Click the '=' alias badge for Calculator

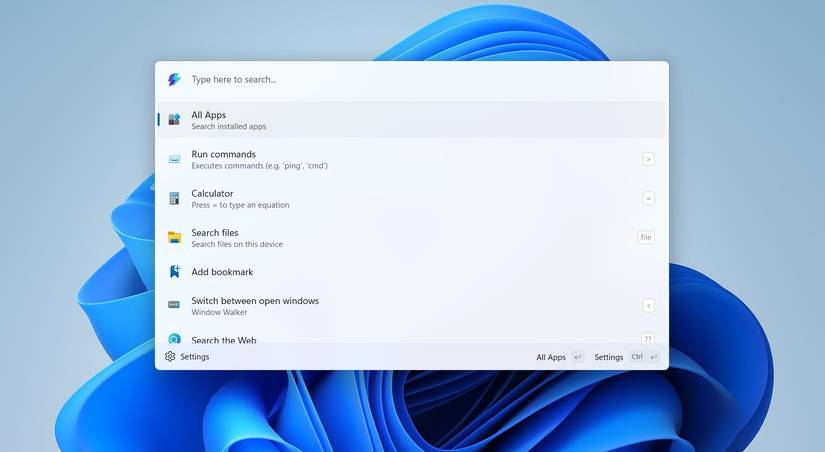point(649,198)
